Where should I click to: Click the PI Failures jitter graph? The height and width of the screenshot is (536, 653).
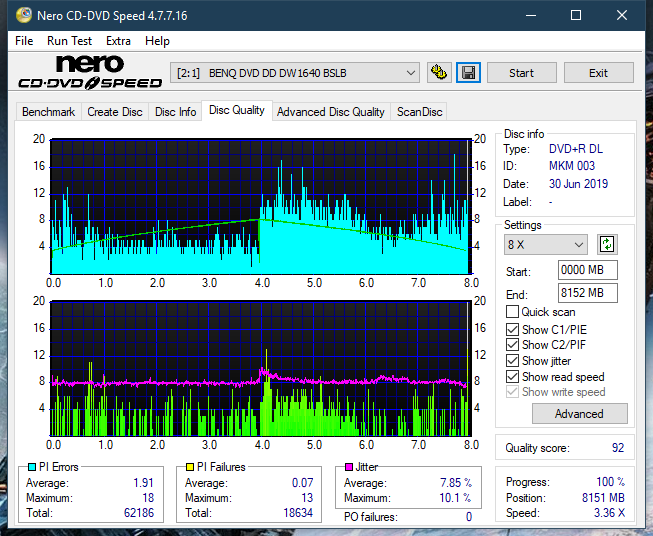click(260, 369)
